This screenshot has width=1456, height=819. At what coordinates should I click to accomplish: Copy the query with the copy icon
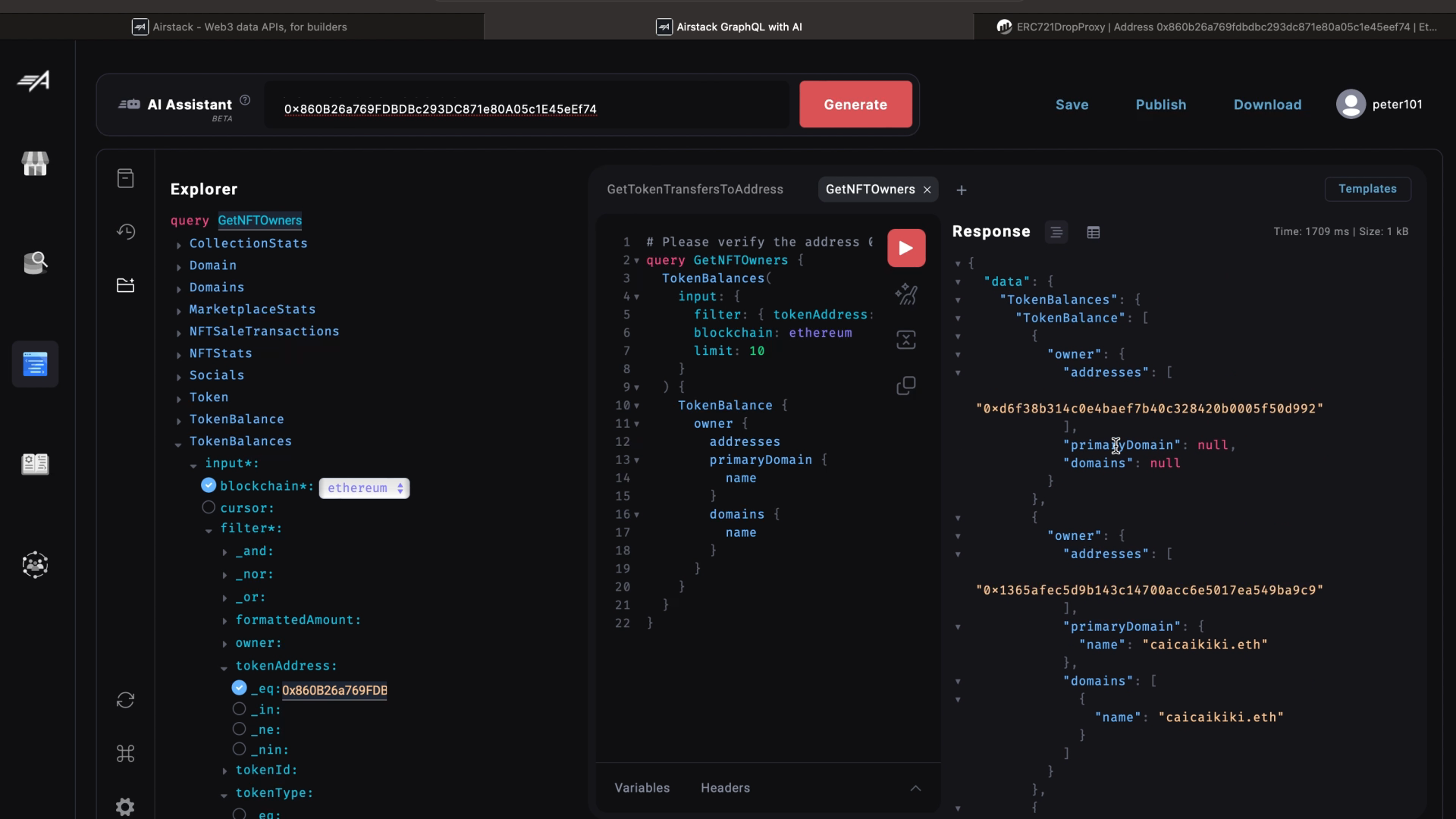pos(906,385)
